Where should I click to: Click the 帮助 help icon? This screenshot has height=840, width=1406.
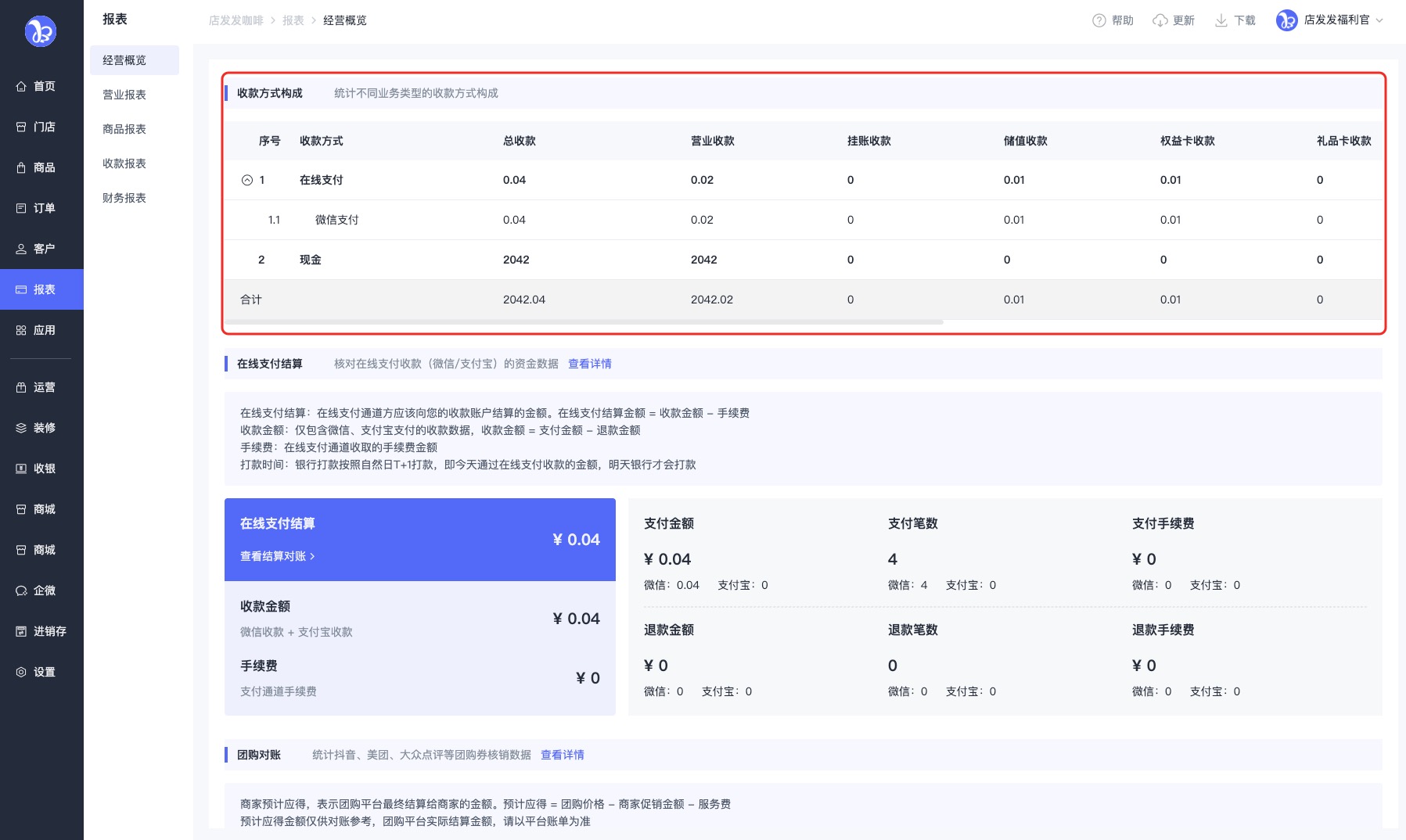[1099, 20]
